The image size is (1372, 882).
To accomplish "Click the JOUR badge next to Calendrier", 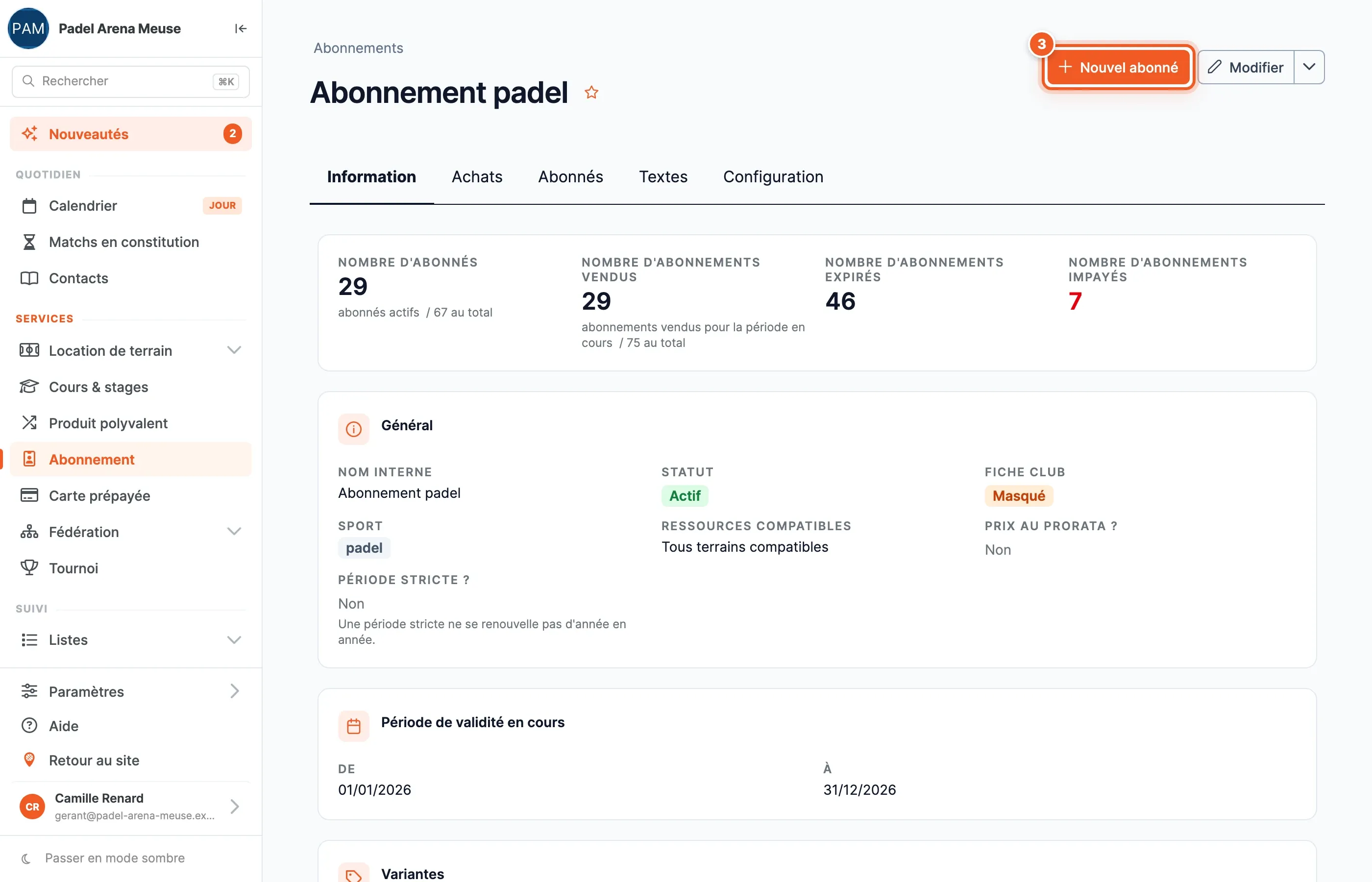I will pyautogui.click(x=222, y=206).
